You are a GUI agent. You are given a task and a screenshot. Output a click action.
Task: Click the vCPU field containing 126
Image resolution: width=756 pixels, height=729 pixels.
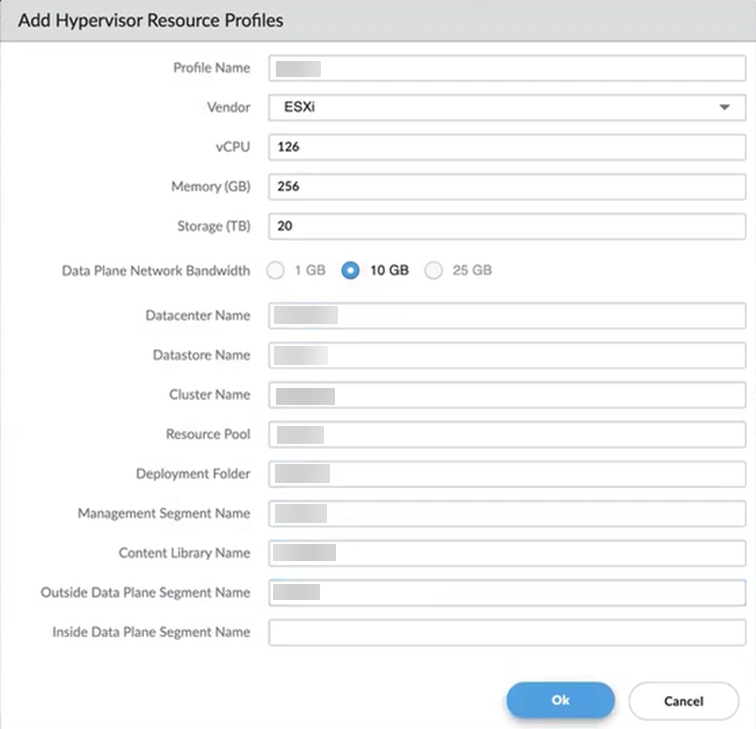[506, 147]
